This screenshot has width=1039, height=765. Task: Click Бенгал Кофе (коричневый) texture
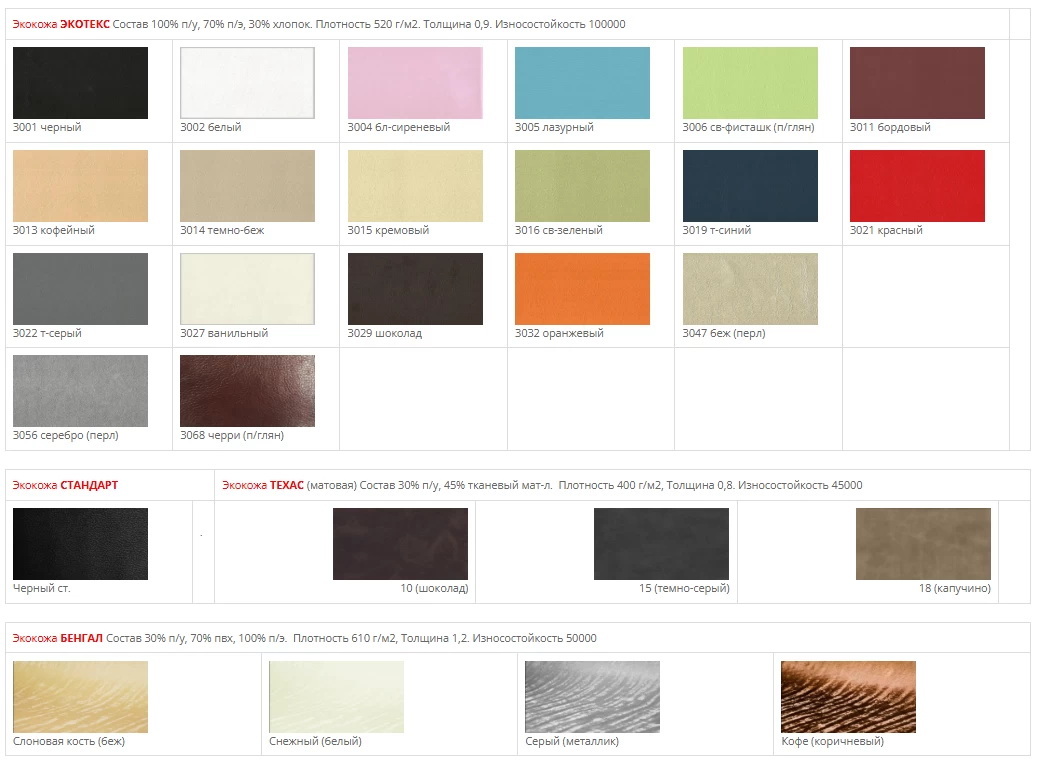point(848,697)
